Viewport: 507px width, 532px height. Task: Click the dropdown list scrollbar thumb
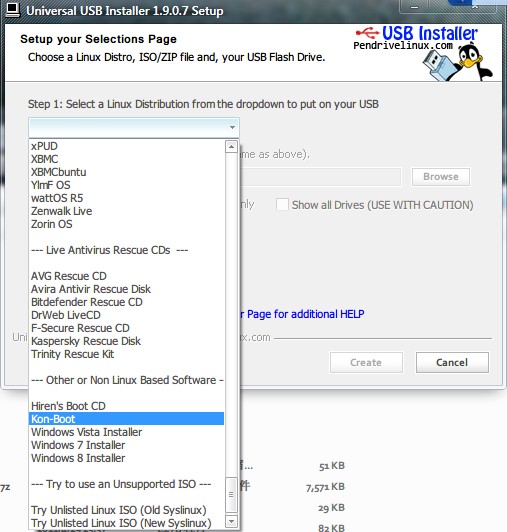[x=231, y=495]
